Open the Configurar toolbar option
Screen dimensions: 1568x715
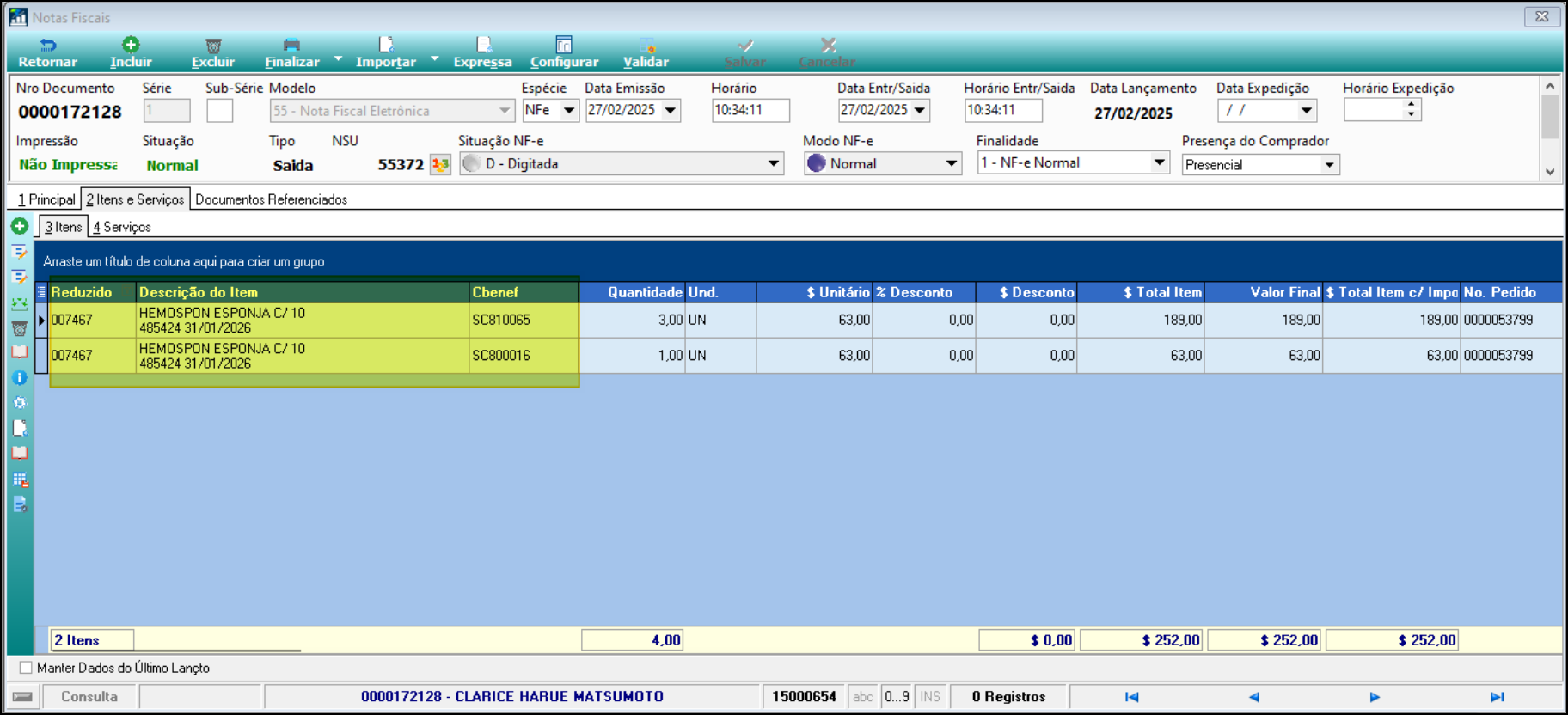point(564,53)
